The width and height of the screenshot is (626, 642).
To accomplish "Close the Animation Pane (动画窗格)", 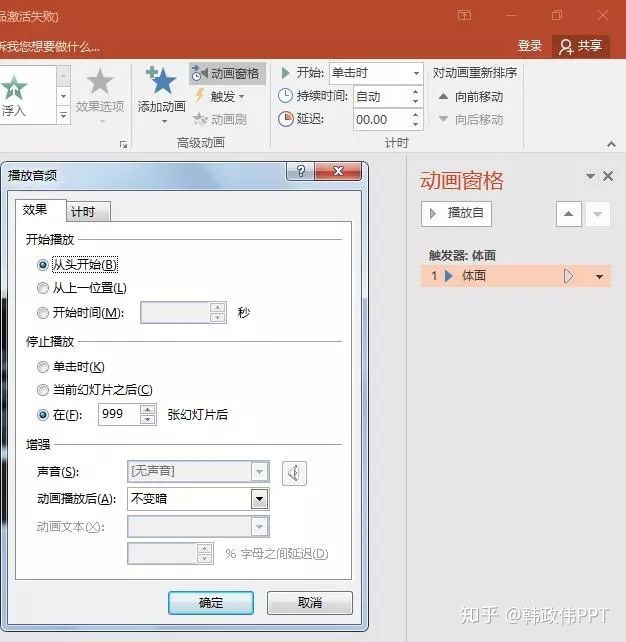I will (x=608, y=176).
